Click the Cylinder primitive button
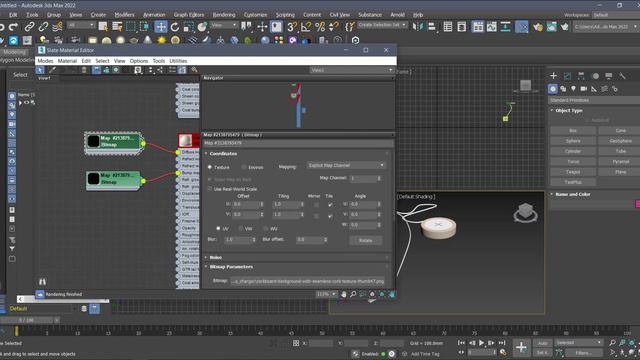 tap(573, 151)
